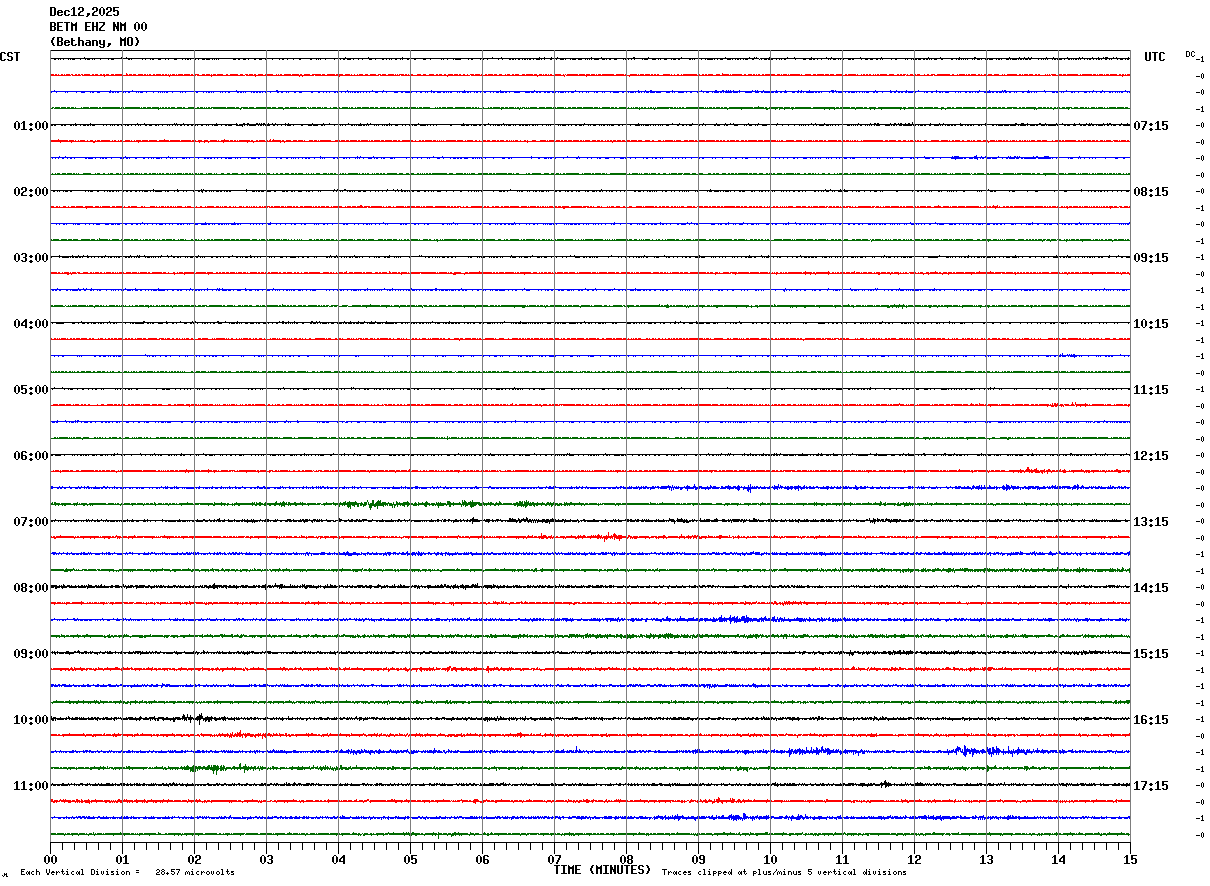Click the "11:15" UTC time label
Screen dimensions: 1210x886
click(1151, 390)
